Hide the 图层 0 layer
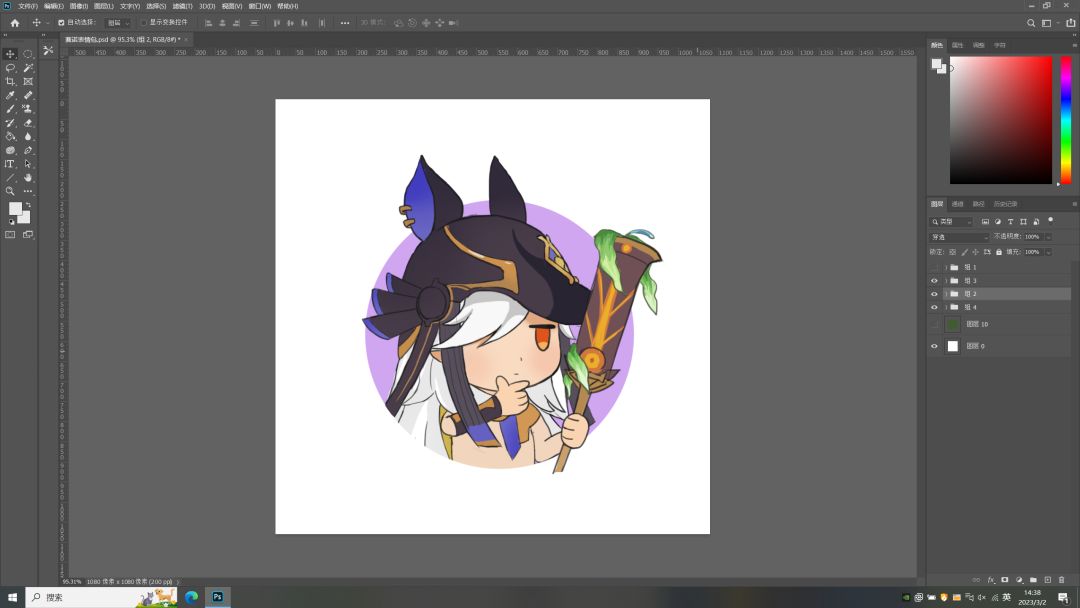Image resolution: width=1080 pixels, height=608 pixels. (935, 346)
